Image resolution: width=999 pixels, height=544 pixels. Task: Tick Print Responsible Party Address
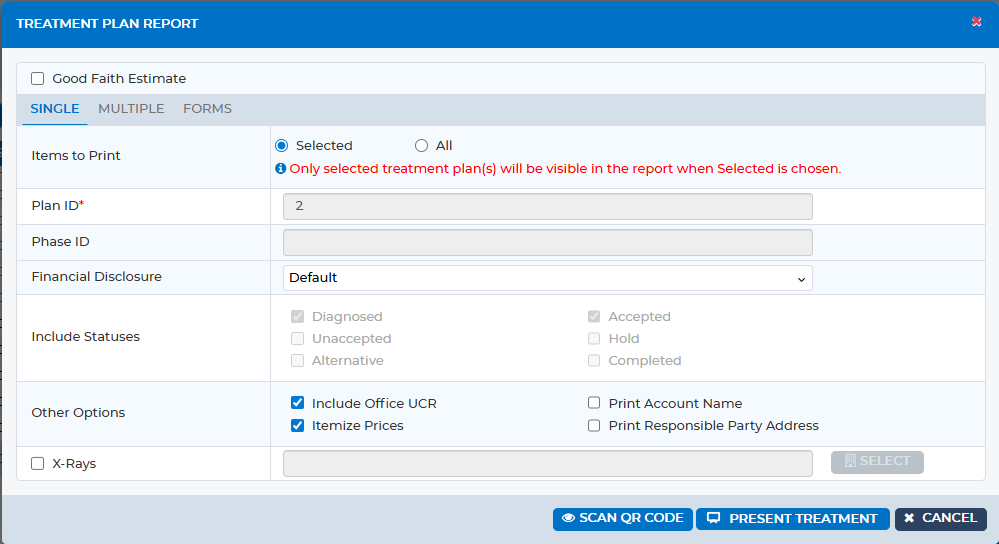[x=594, y=426]
